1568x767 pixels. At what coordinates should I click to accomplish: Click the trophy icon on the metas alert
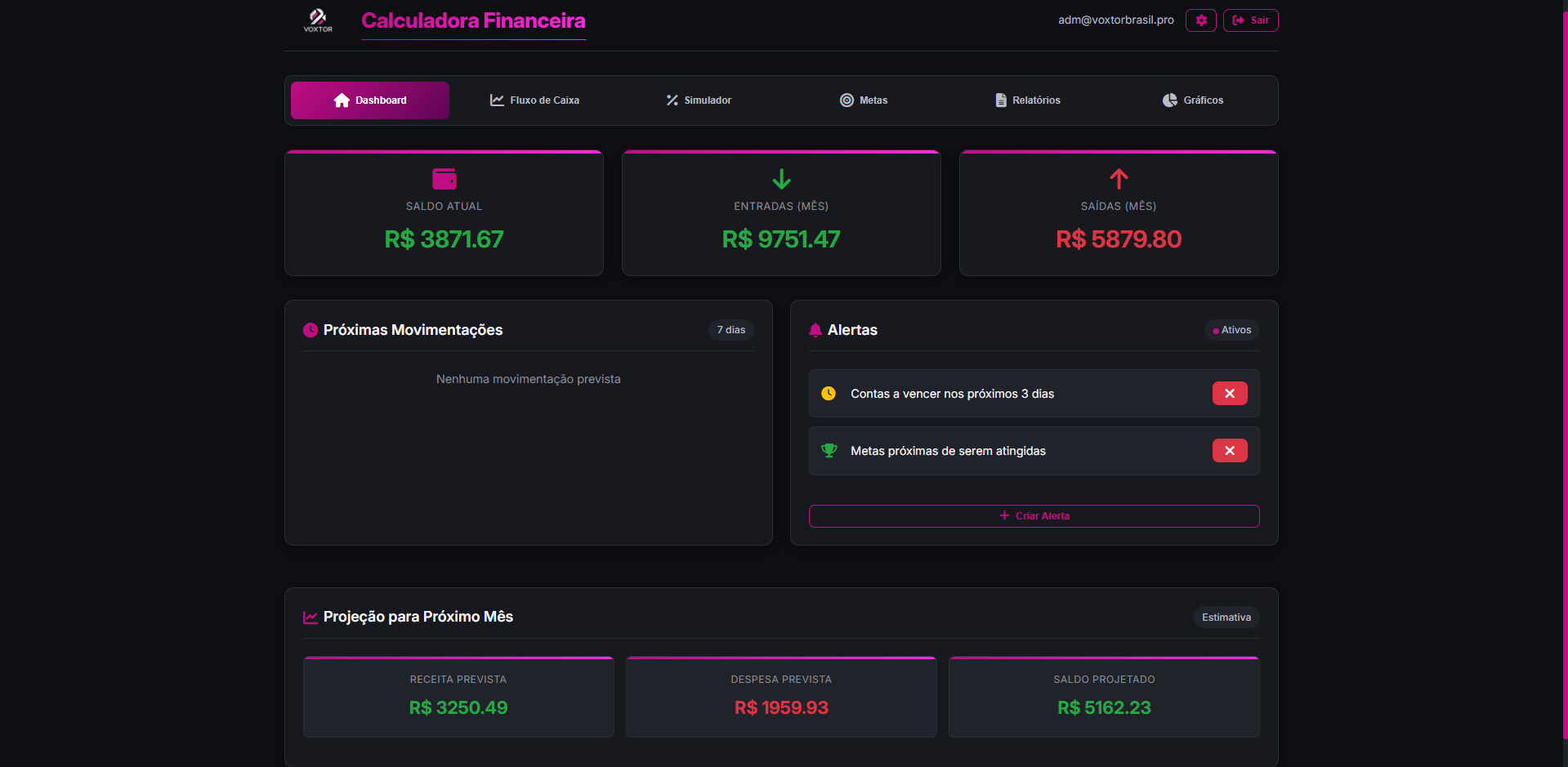point(829,450)
